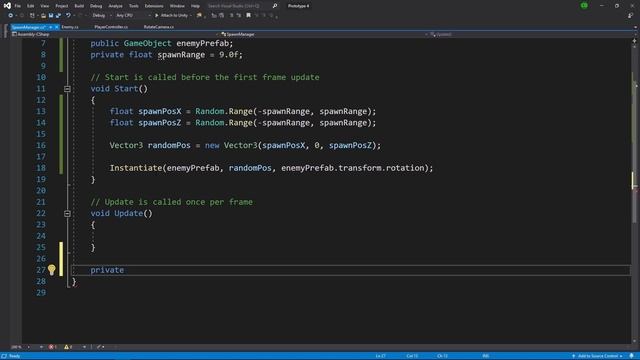Focus the Search Visual Studio box
640x360 pixels.
239,6
